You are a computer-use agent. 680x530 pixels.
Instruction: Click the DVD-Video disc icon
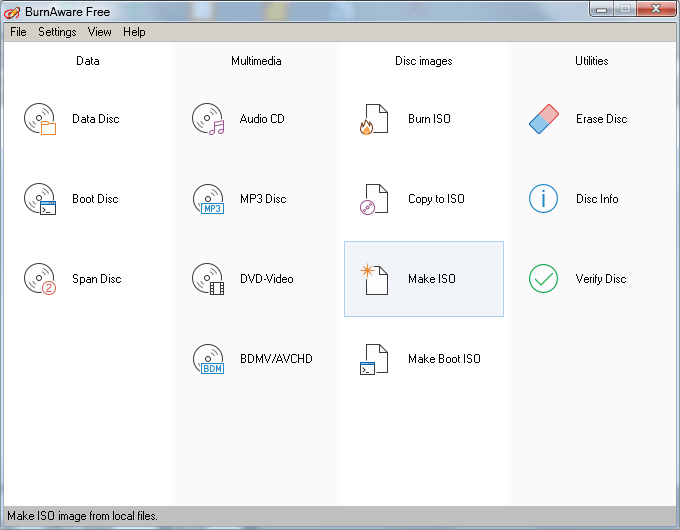(208, 279)
